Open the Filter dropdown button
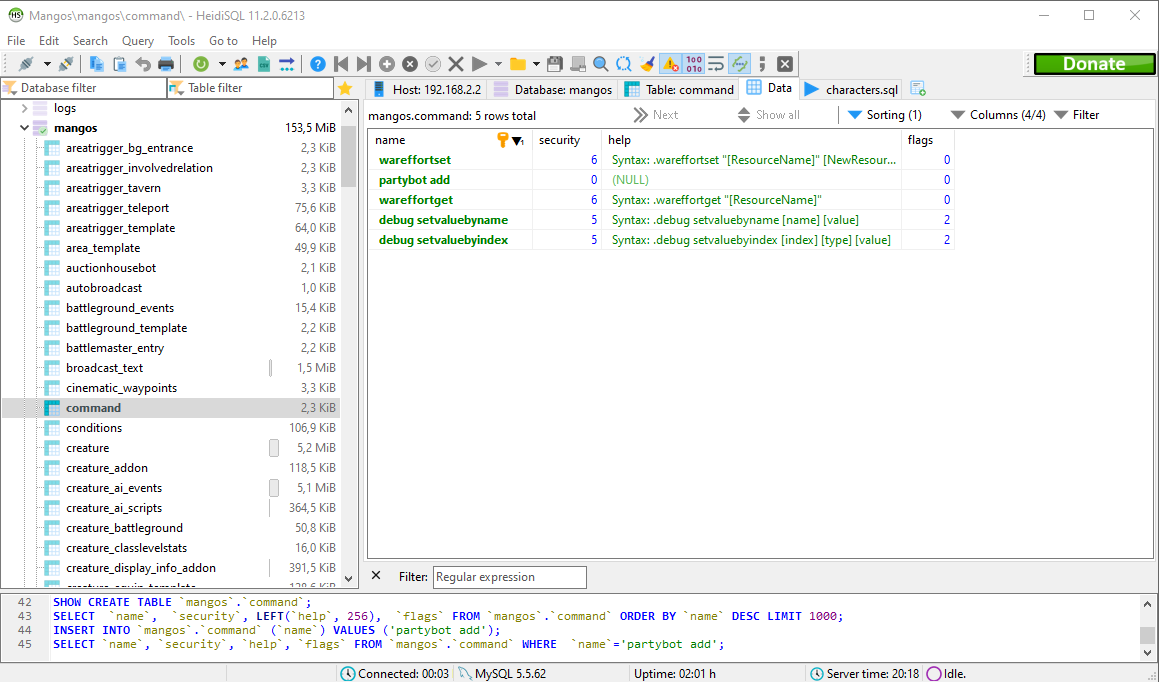The width and height of the screenshot is (1159, 682). pos(1077,115)
